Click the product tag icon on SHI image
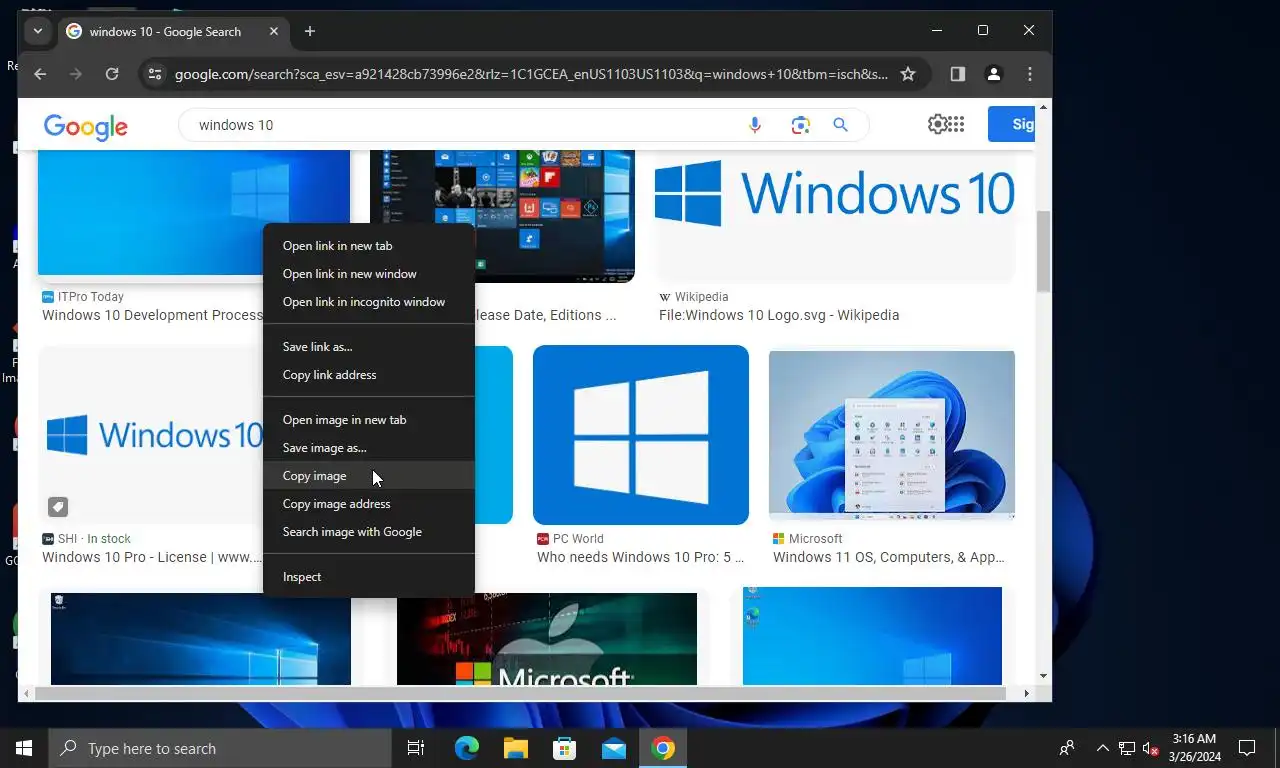The width and height of the screenshot is (1280, 768). [x=58, y=507]
